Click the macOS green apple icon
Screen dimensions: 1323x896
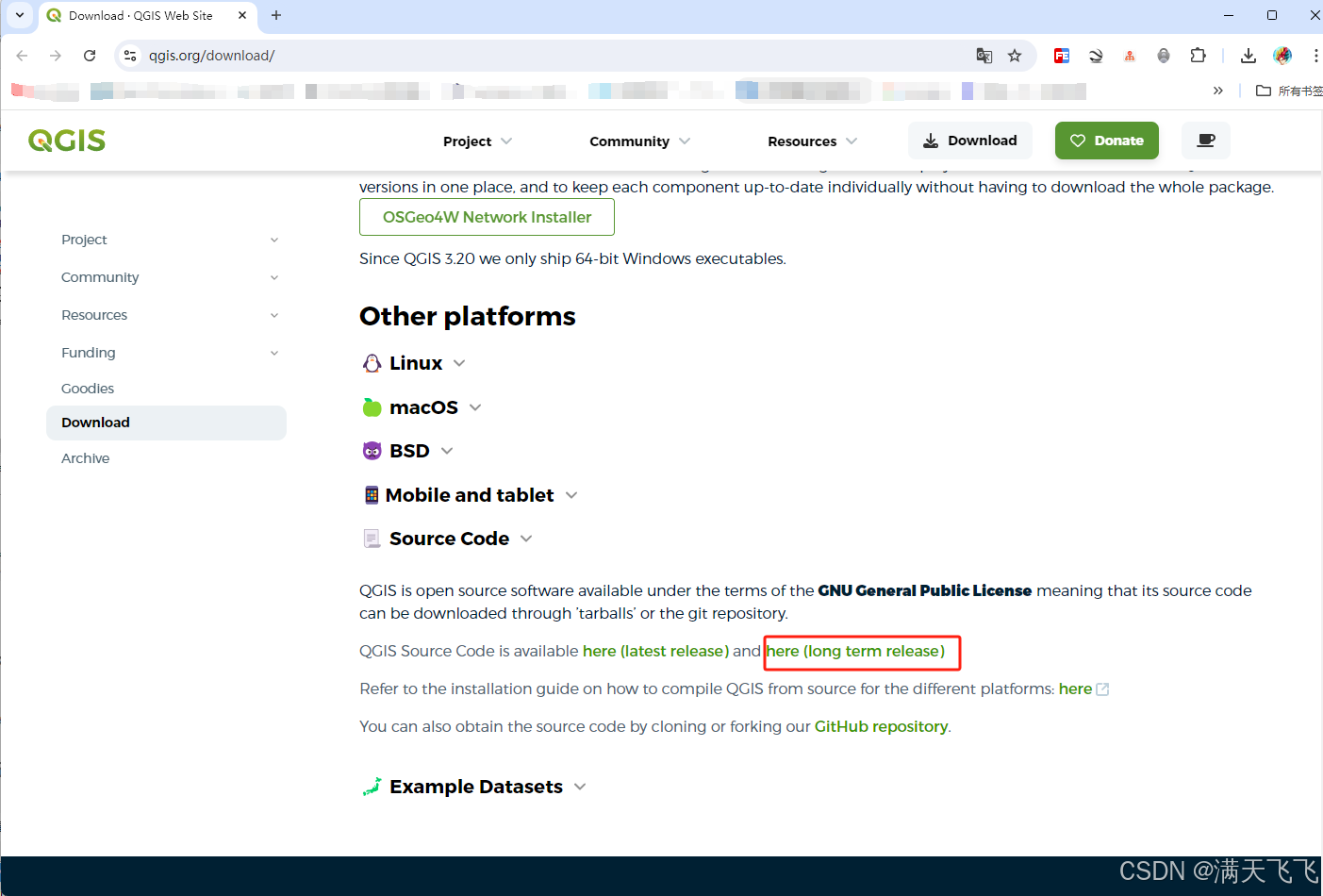(x=372, y=407)
